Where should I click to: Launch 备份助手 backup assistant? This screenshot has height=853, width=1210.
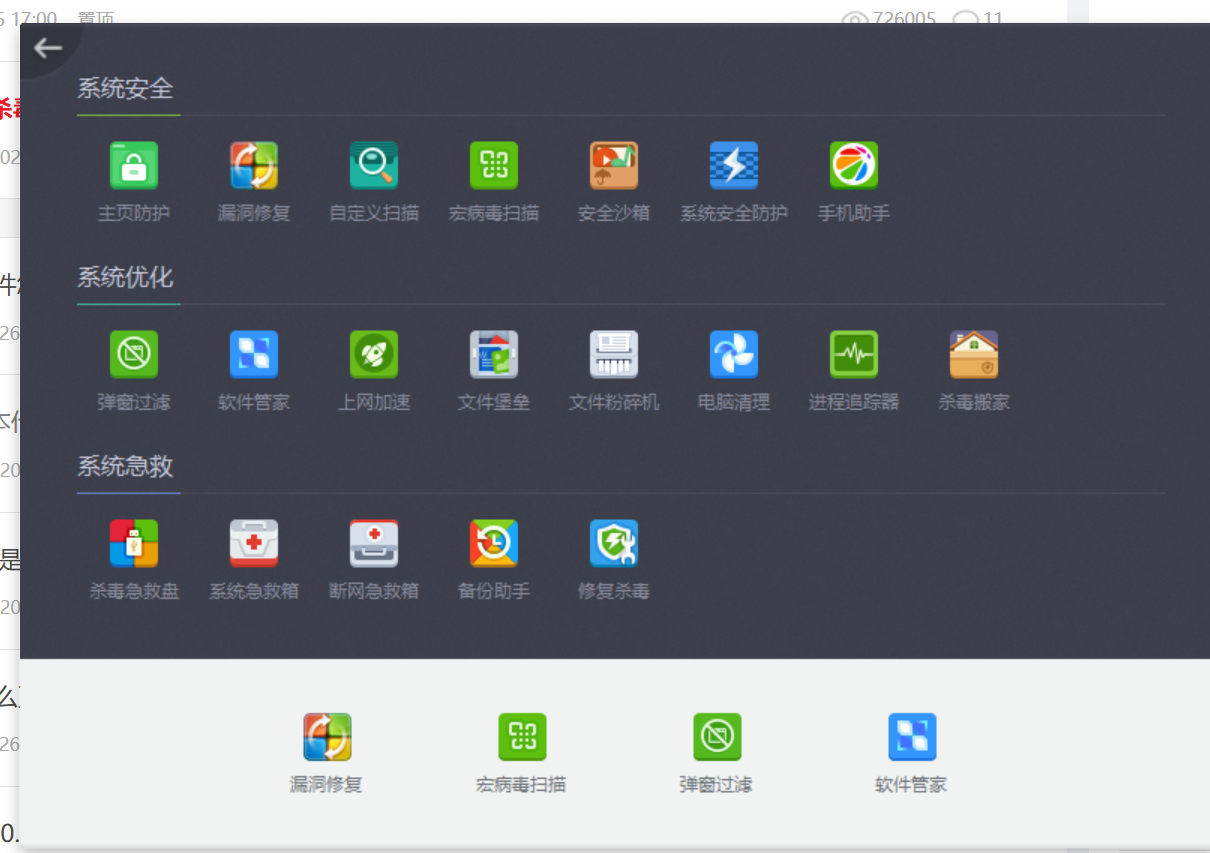pos(494,544)
